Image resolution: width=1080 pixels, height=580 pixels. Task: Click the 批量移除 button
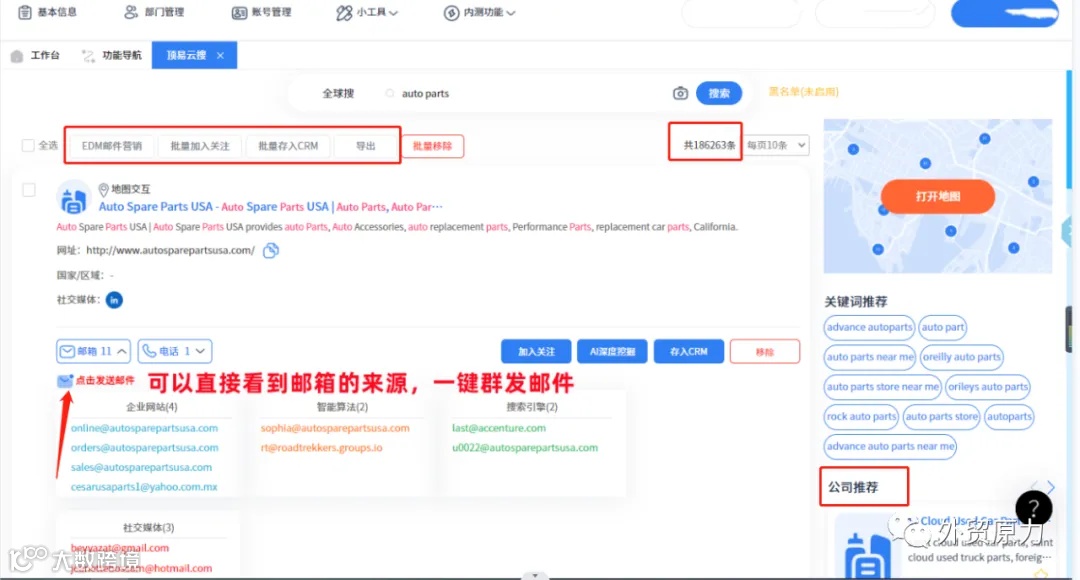(433, 146)
